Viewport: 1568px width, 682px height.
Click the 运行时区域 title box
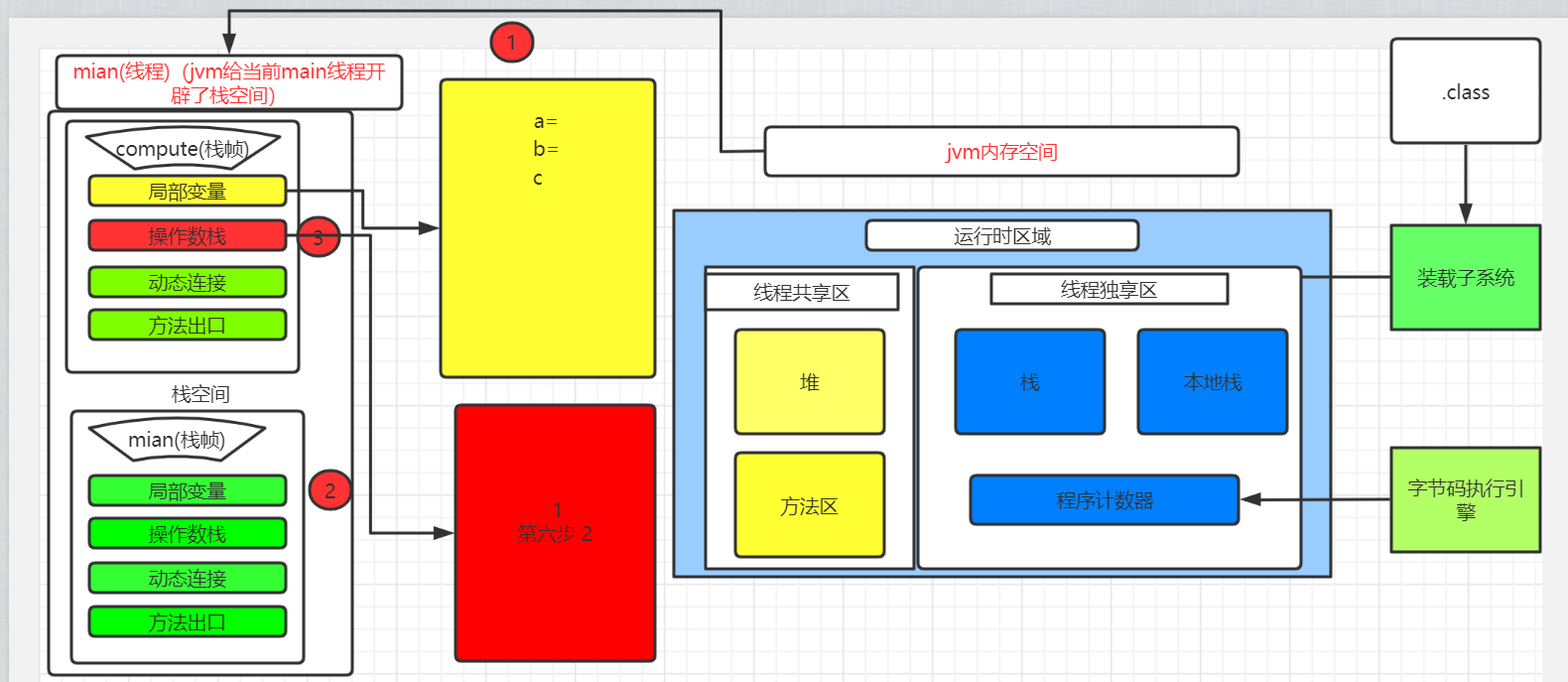(1002, 236)
